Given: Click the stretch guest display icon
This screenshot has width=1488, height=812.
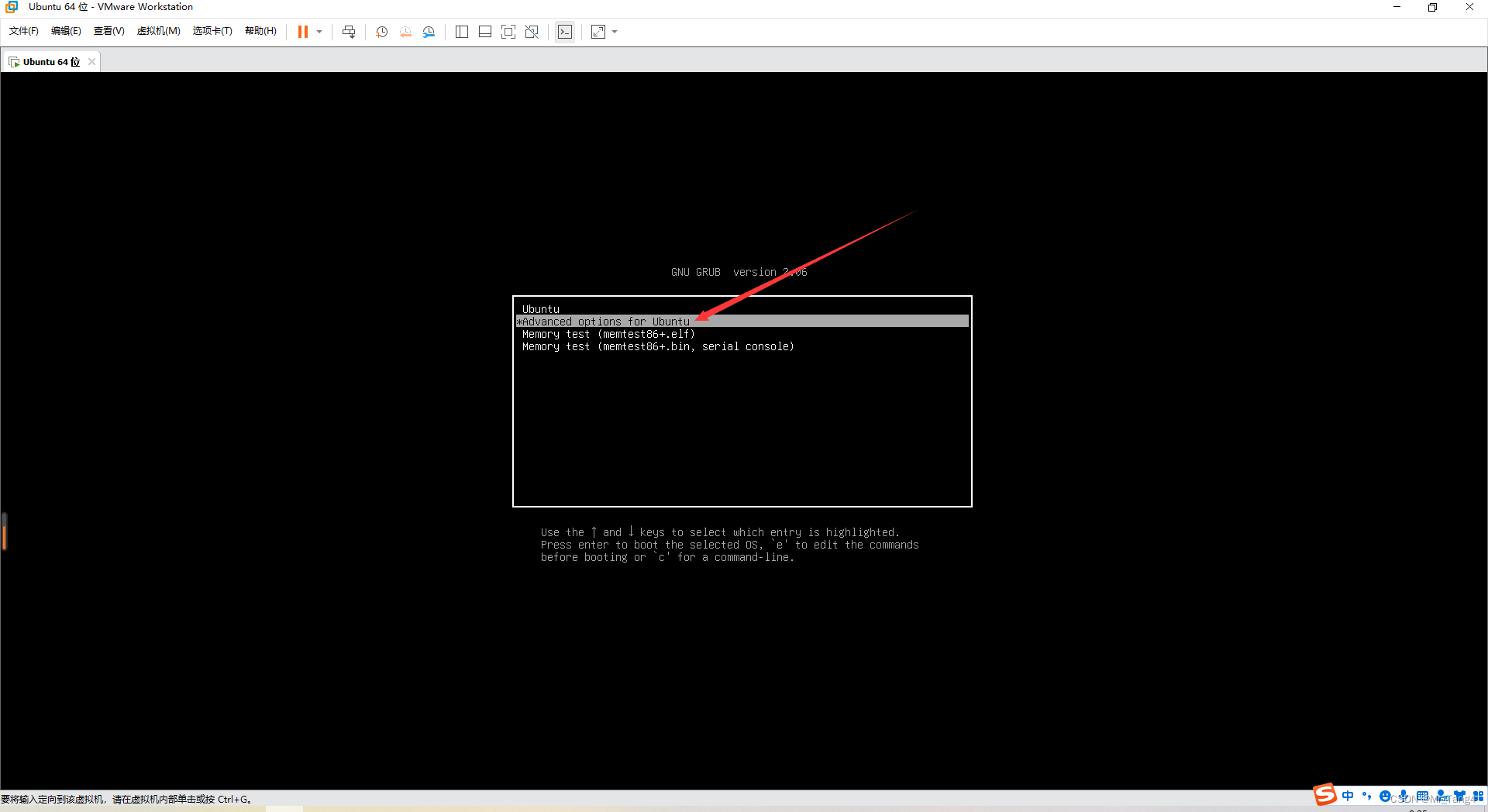Looking at the screenshot, I should (x=598, y=32).
